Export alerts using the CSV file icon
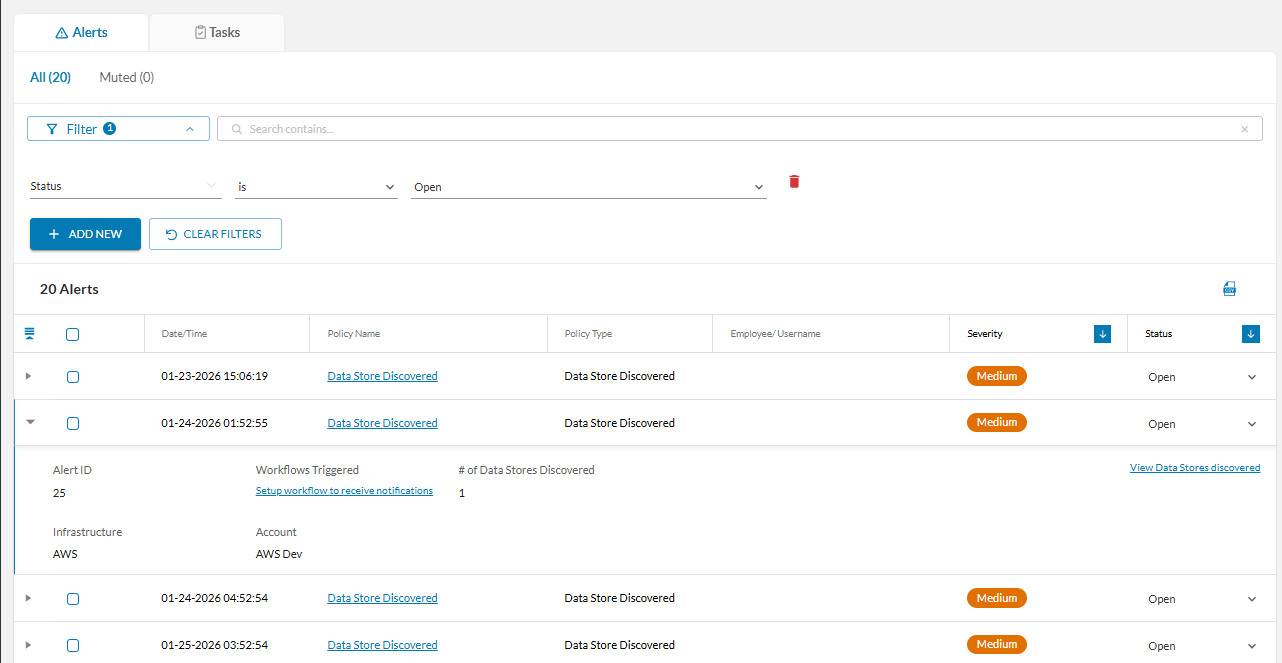This screenshot has height=663, width=1282. click(x=1229, y=289)
